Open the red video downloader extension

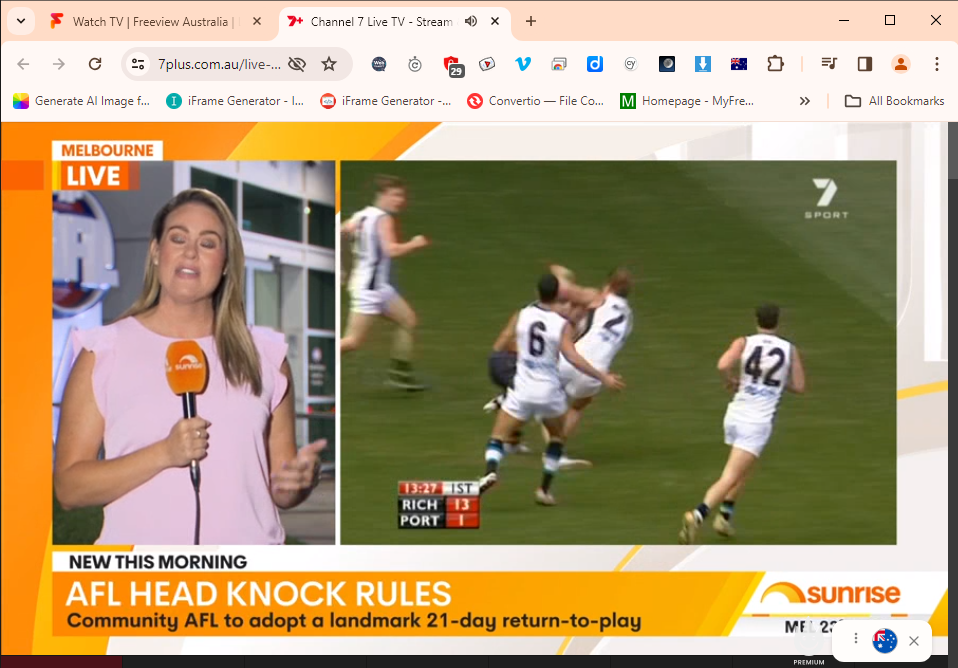(x=487, y=64)
